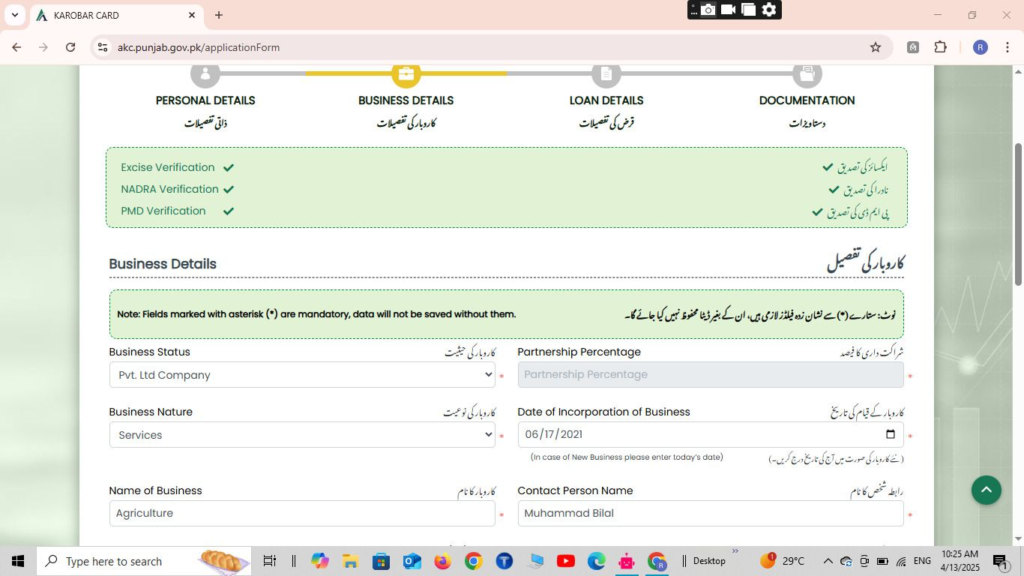The image size is (1024, 576).
Task: Click the Business Details briefcase step icon
Action: [x=406, y=74]
